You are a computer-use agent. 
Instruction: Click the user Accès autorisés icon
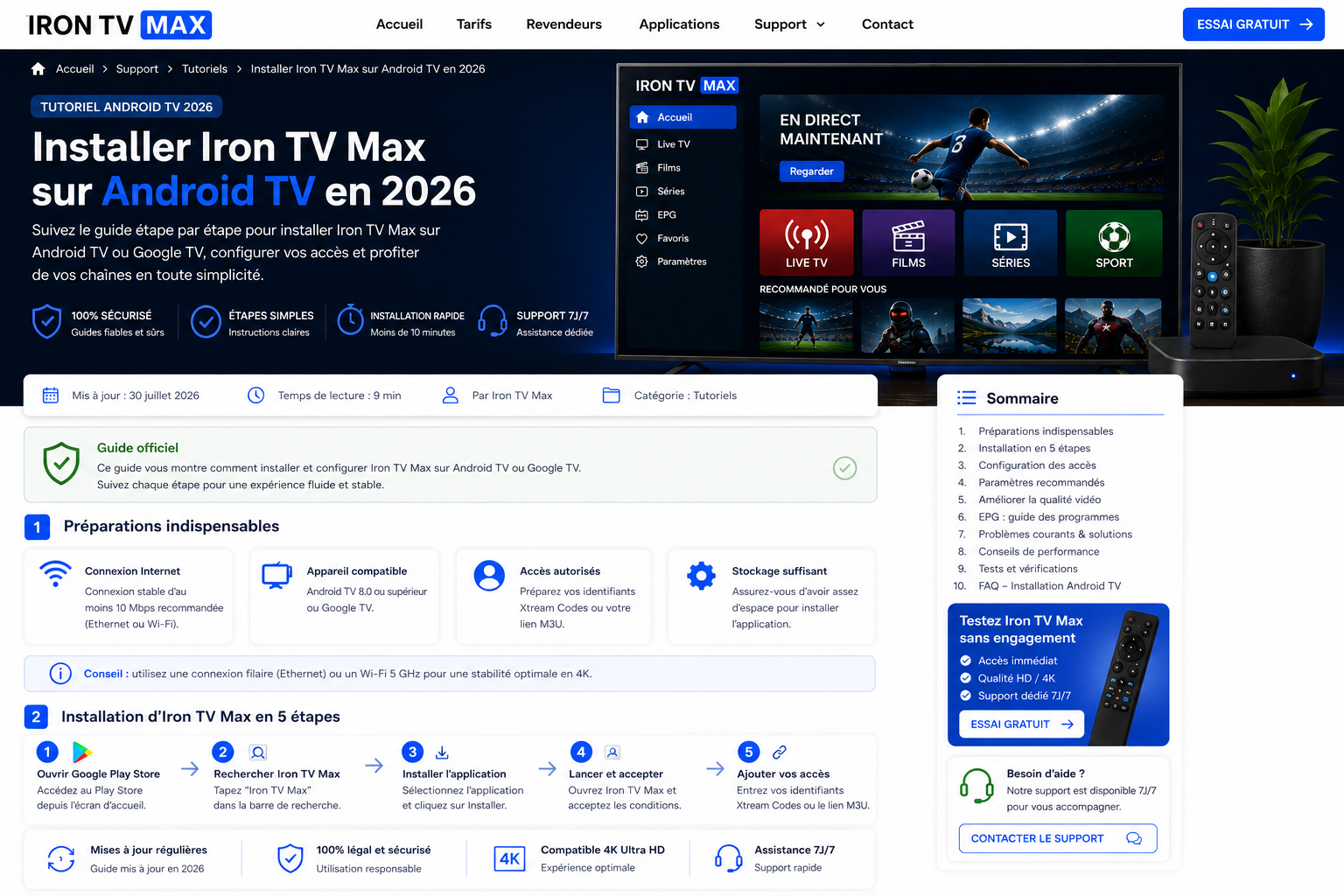(489, 576)
